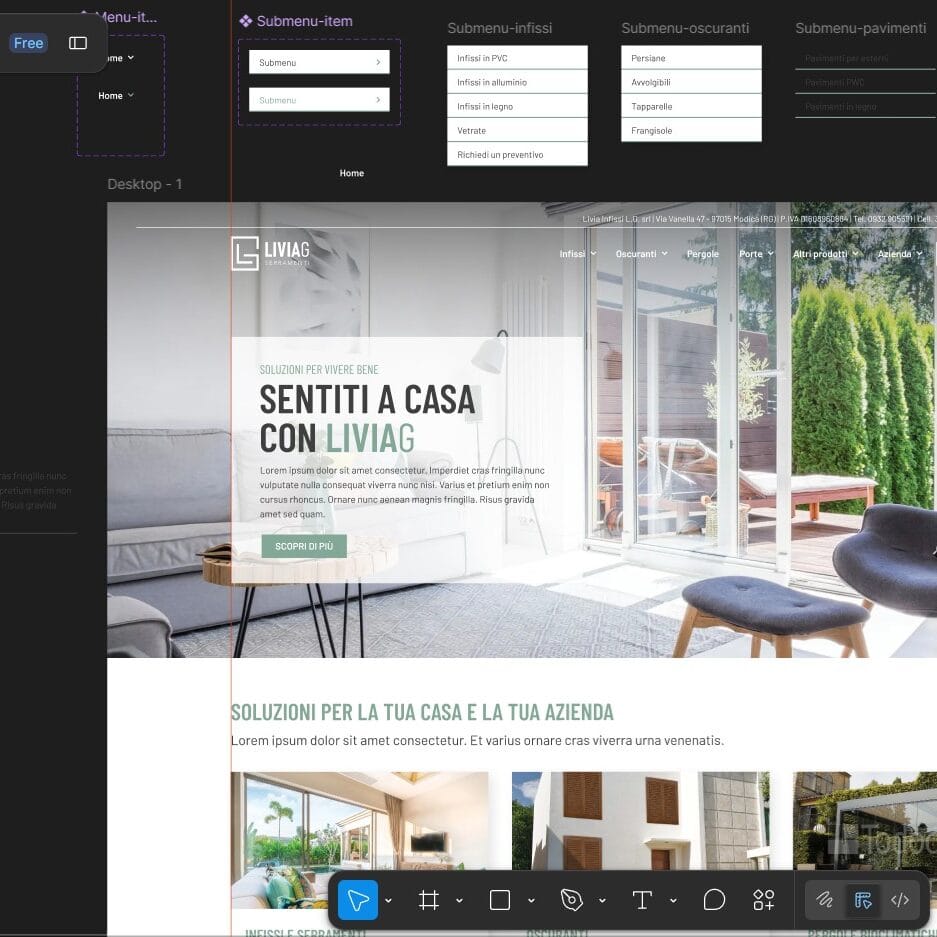Click 'Richiedi un preventivo' submenu entry
Image resolution: width=937 pixels, height=937 pixels.
[518, 155]
